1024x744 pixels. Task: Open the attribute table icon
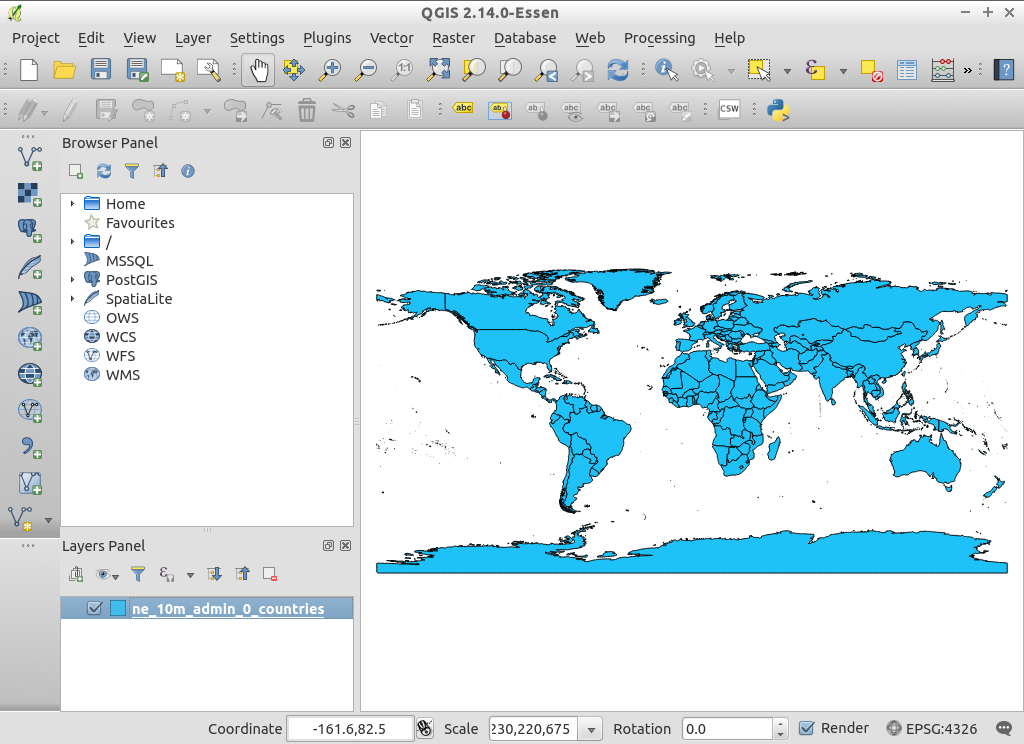[x=906, y=70]
